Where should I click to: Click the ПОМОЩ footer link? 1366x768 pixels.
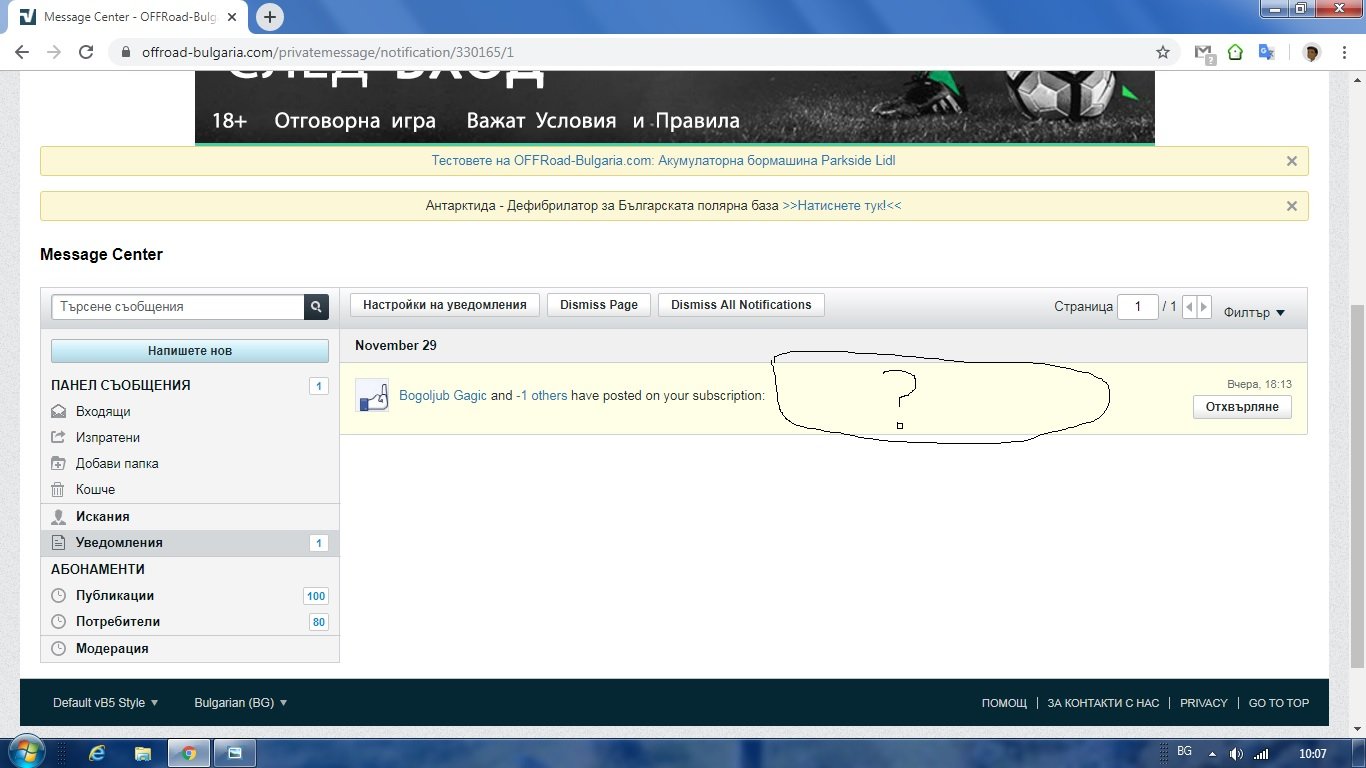pyautogui.click(x=1004, y=703)
